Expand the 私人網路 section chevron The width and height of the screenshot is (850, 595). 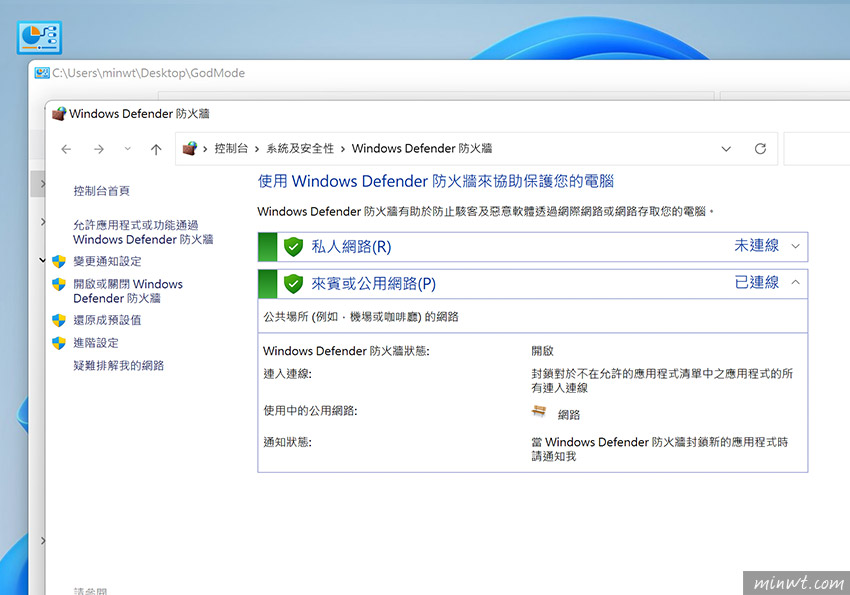[795, 247]
